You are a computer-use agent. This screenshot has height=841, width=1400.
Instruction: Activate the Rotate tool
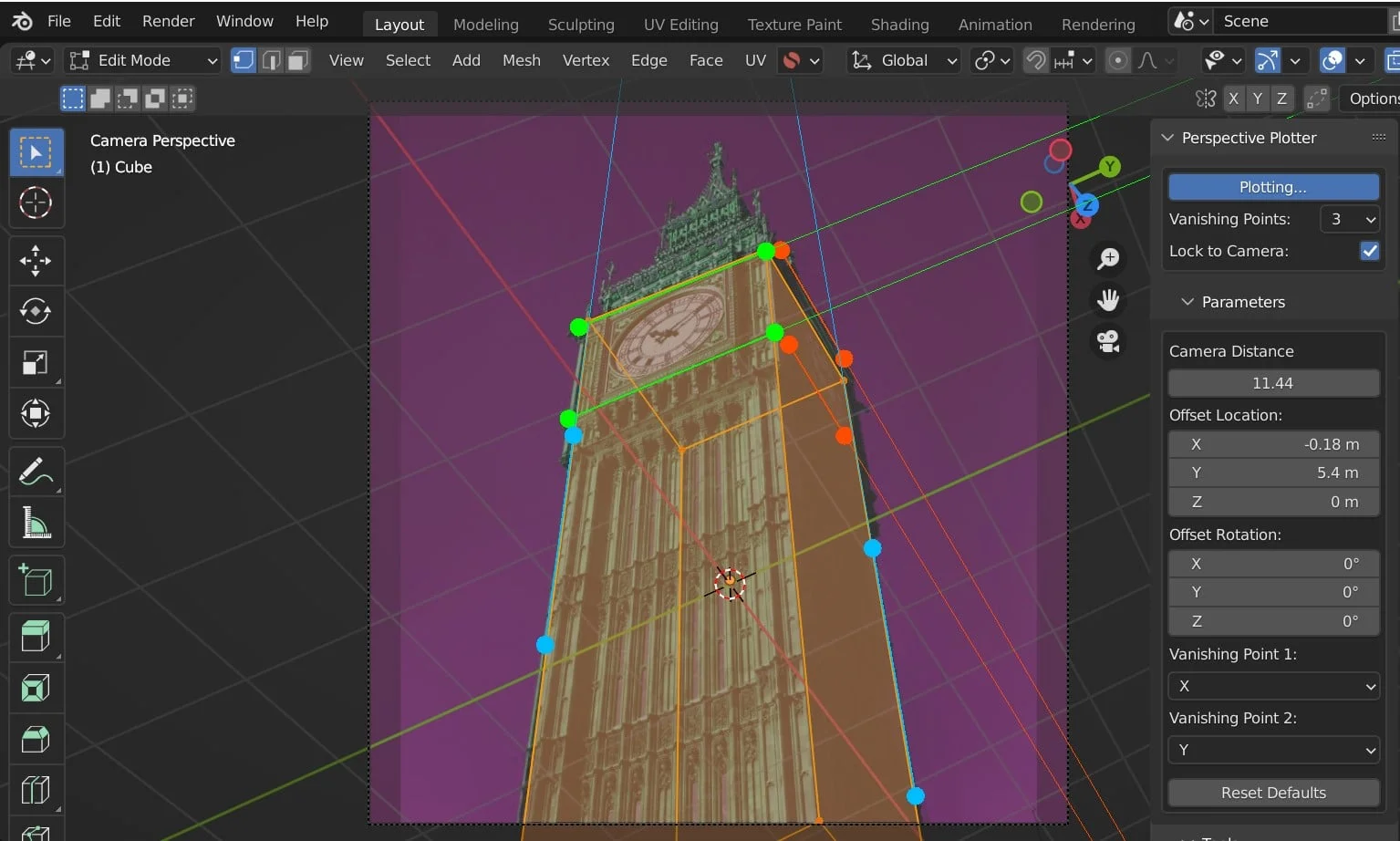click(x=36, y=311)
